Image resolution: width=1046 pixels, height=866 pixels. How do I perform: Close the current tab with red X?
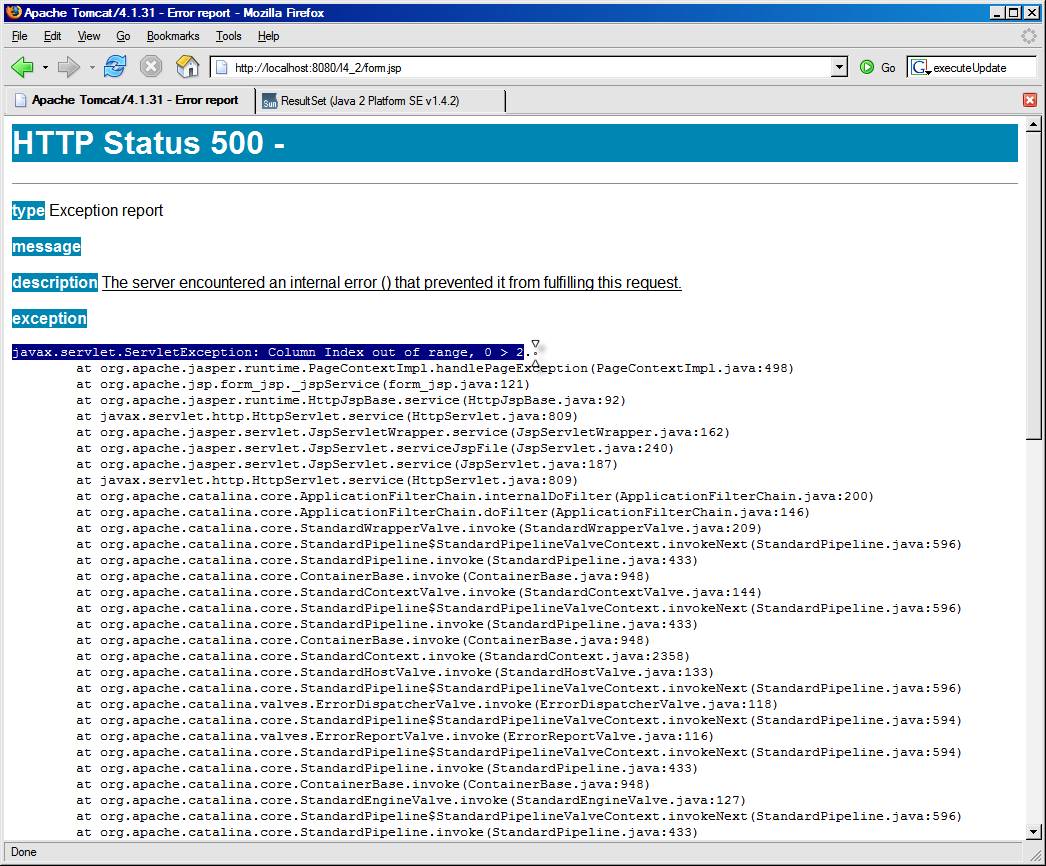[x=1030, y=100]
